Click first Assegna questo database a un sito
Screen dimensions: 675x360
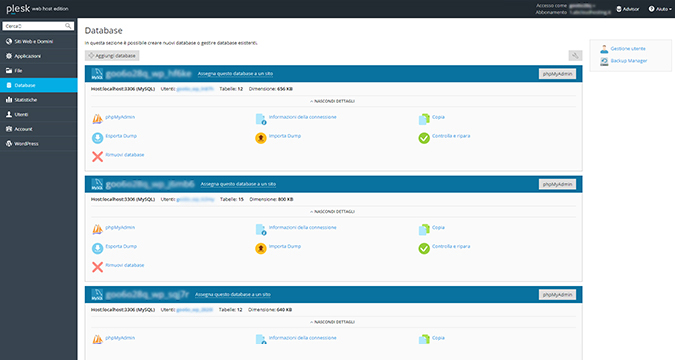click(x=235, y=74)
